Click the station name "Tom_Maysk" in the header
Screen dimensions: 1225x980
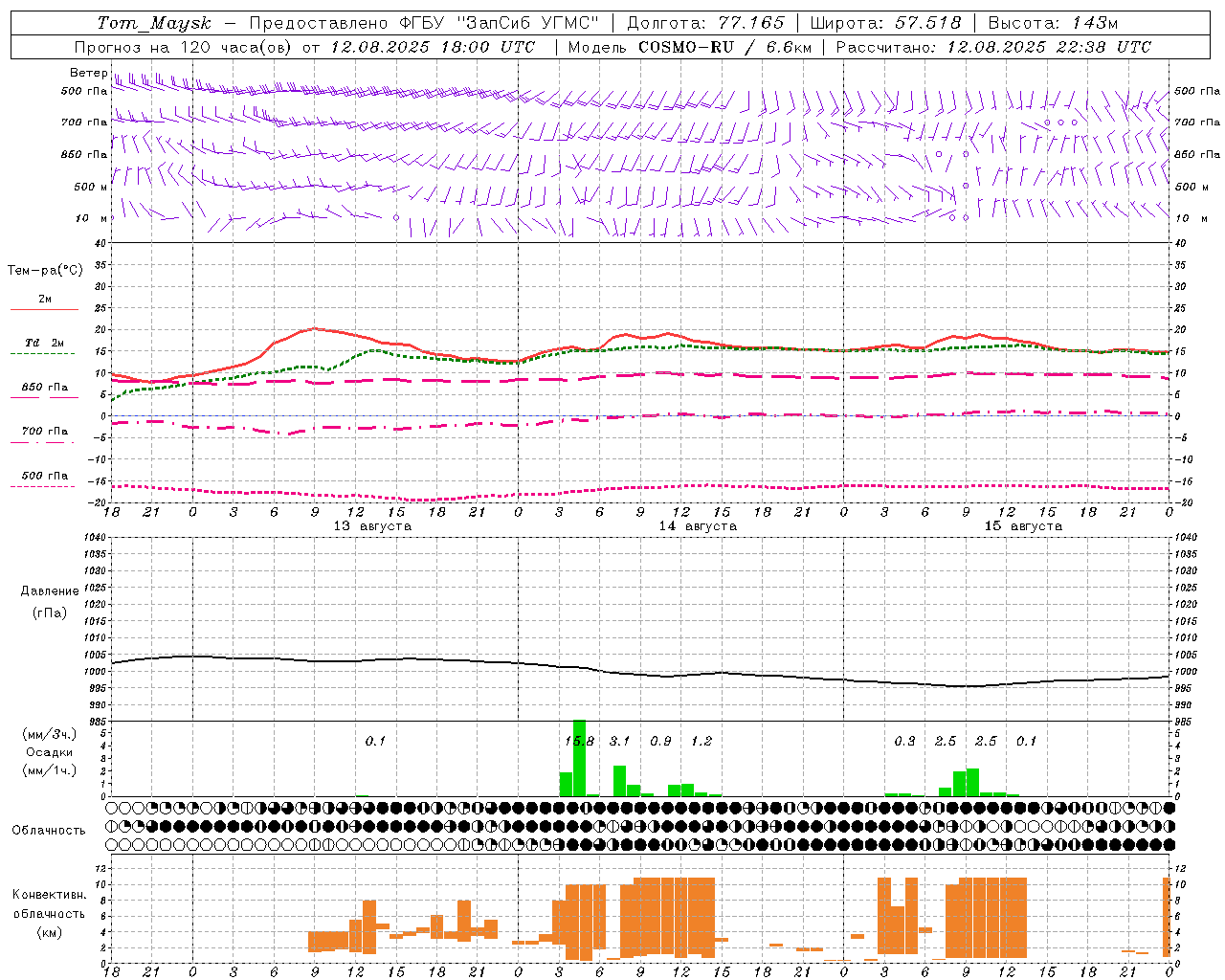[154, 23]
